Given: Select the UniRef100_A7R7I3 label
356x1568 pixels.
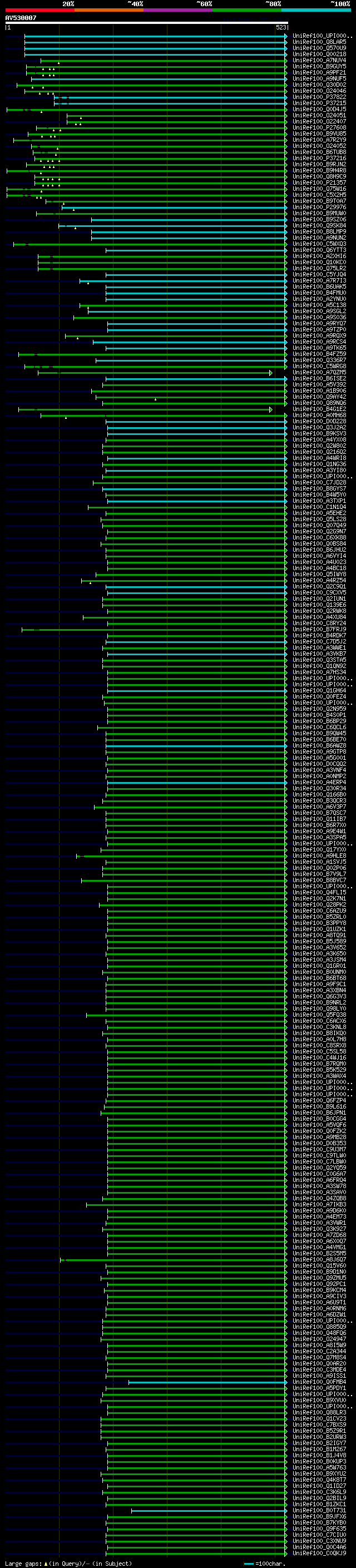Looking at the screenshot, I should coord(319,280).
